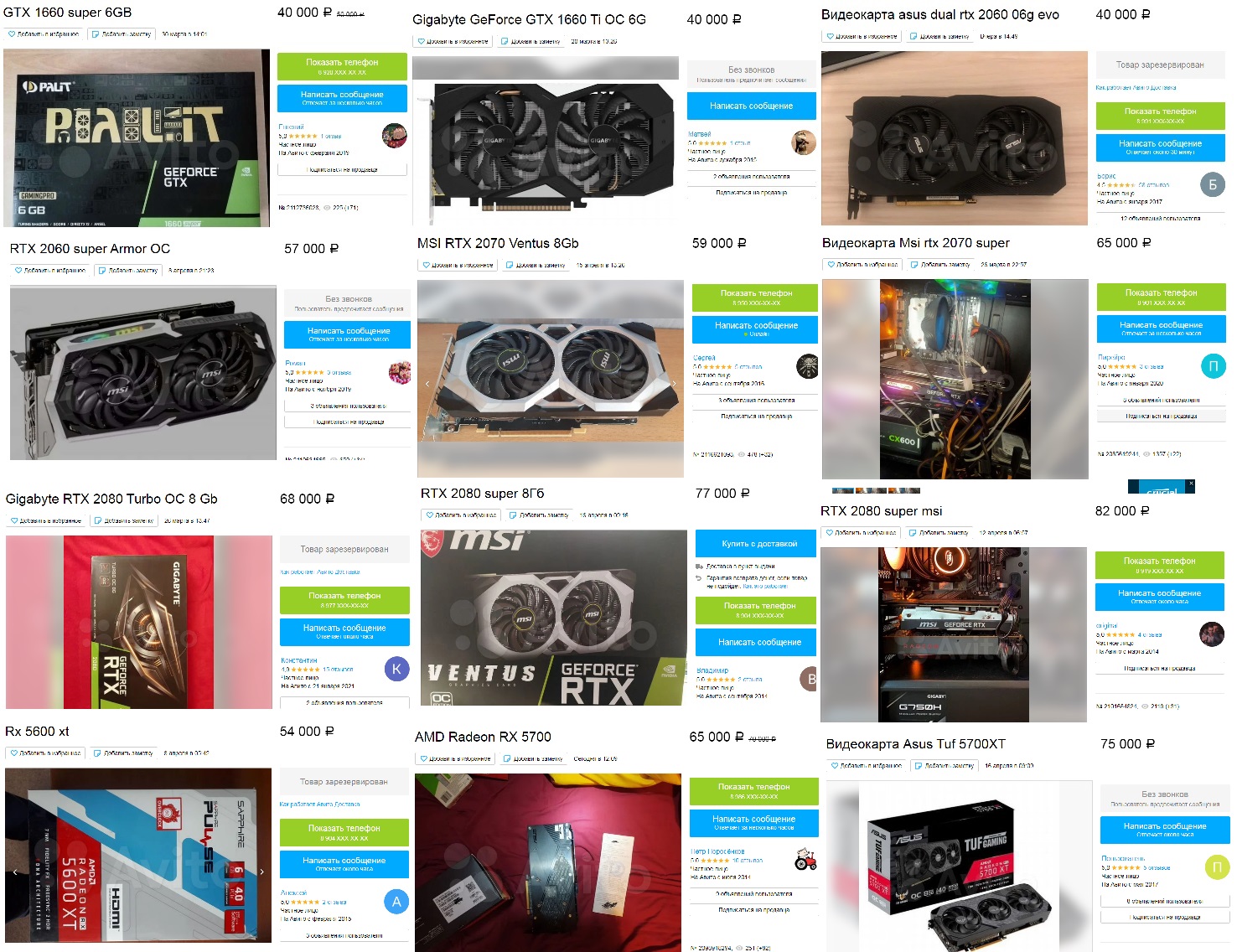Viewport: 1237px width, 952px height.
Task: Open photo thumbnail strip under Msi rtx 2070 super
Action: coord(877,490)
